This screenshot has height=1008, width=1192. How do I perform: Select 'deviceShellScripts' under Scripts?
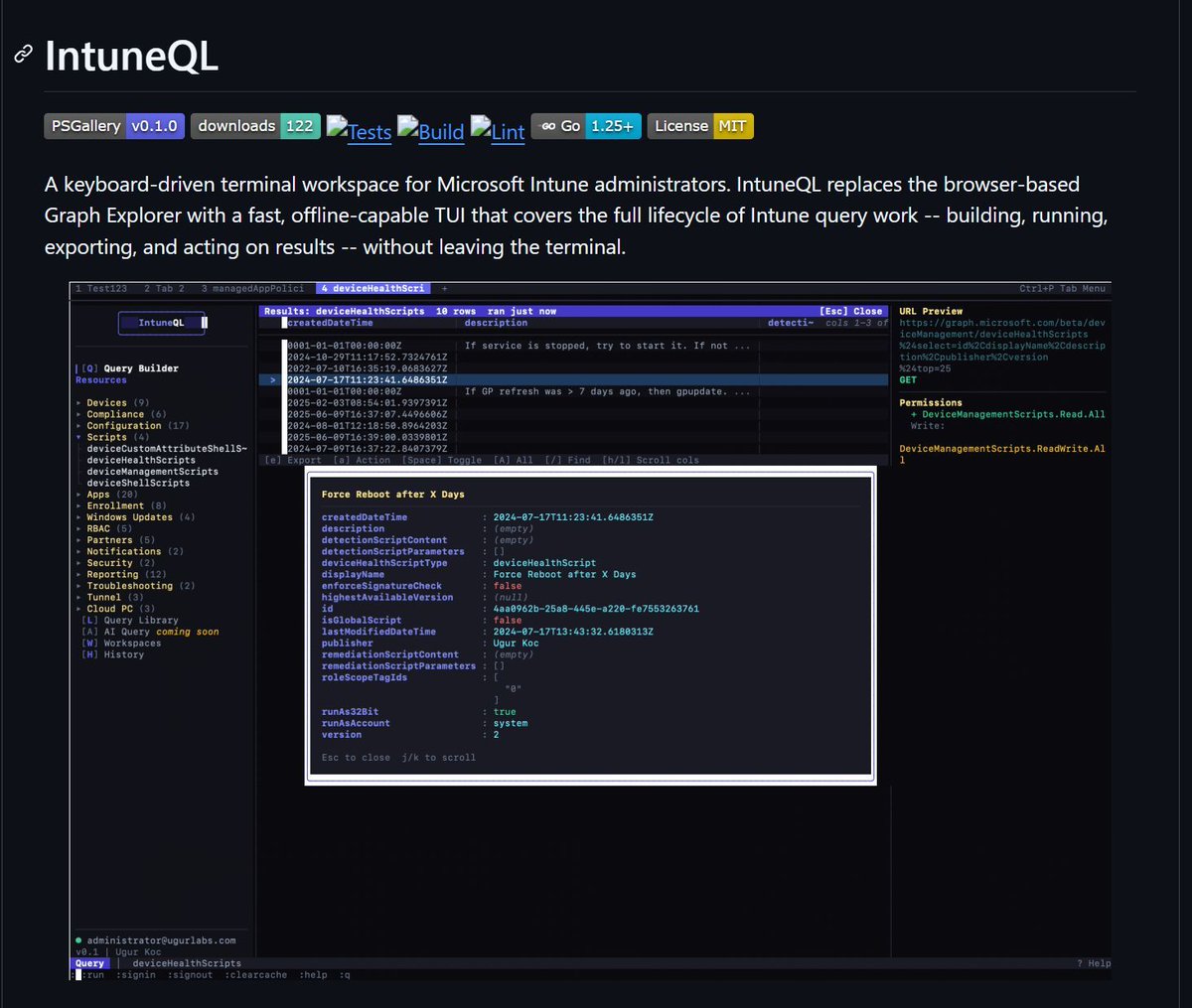coord(138,484)
